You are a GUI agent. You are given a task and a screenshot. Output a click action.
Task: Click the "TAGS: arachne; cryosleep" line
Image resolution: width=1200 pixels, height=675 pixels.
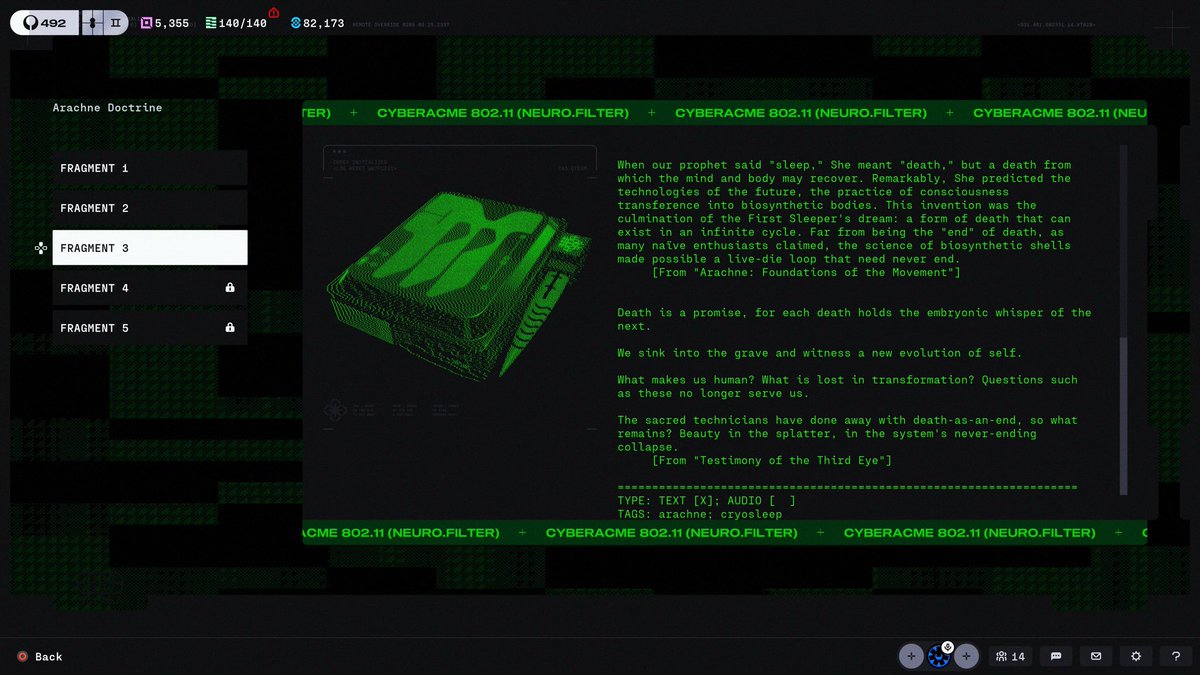pos(700,514)
